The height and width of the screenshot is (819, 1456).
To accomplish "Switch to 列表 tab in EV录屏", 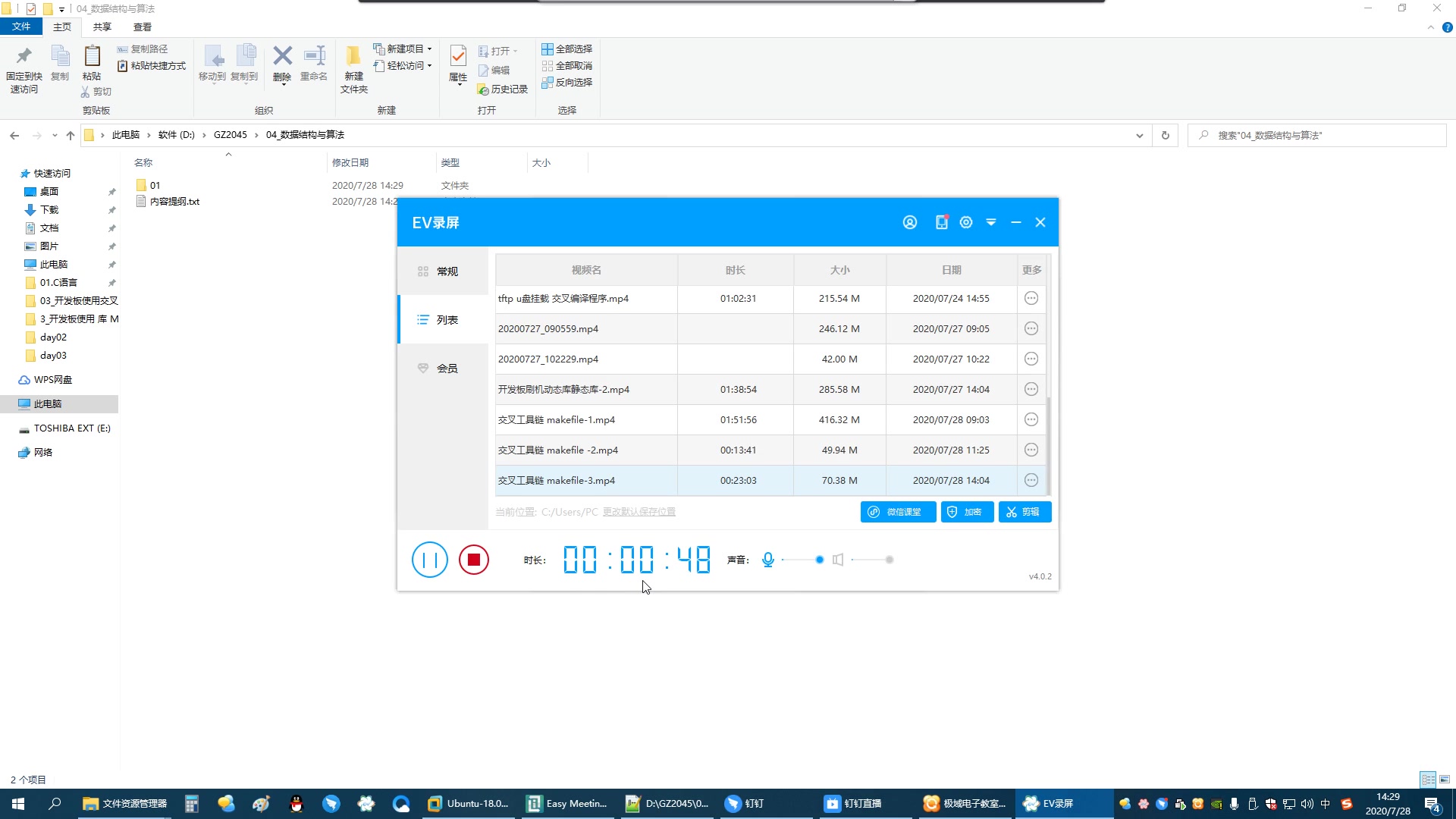I will click(x=443, y=320).
